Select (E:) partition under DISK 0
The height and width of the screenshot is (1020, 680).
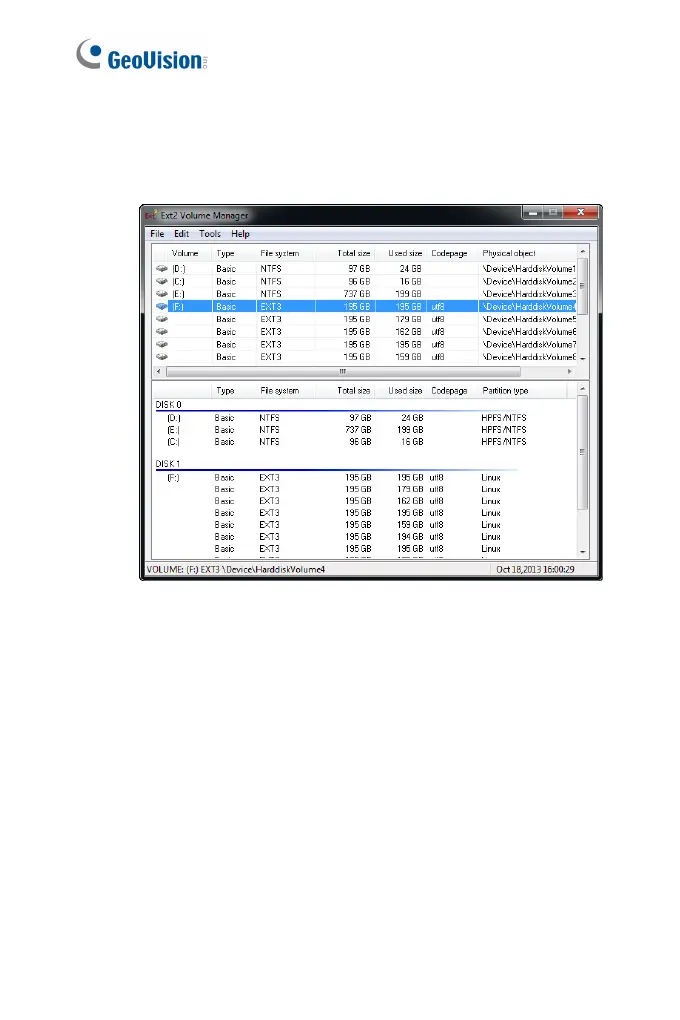tap(174, 430)
